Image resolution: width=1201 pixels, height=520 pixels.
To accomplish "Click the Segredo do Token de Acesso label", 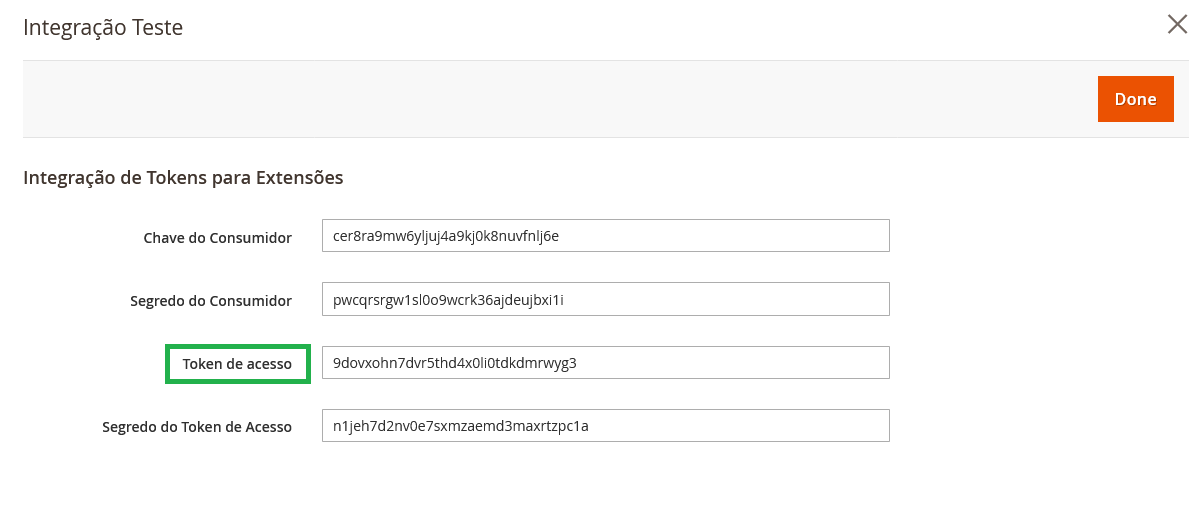I will point(197,427).
